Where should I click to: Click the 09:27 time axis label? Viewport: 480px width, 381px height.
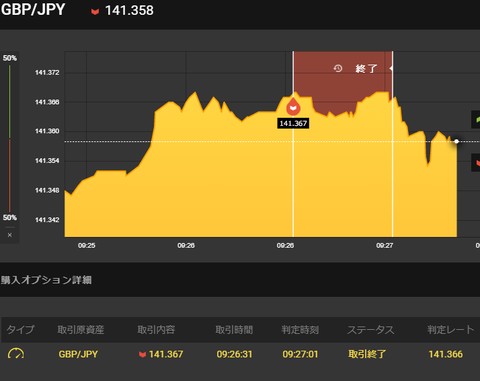coord(385,246)
